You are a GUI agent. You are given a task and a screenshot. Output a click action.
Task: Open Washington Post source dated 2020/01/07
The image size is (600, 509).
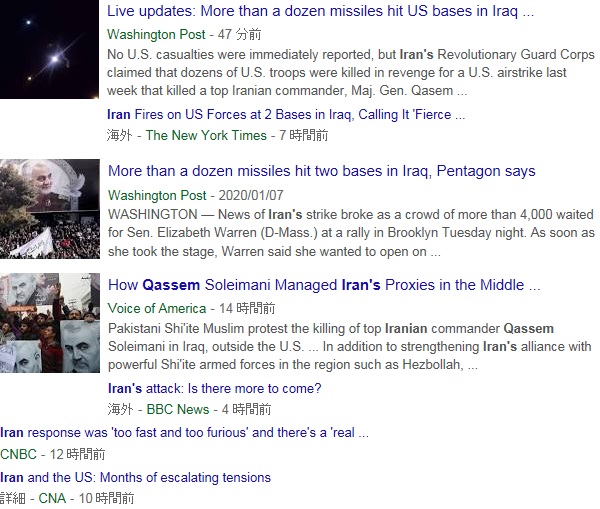click(157, 195)
